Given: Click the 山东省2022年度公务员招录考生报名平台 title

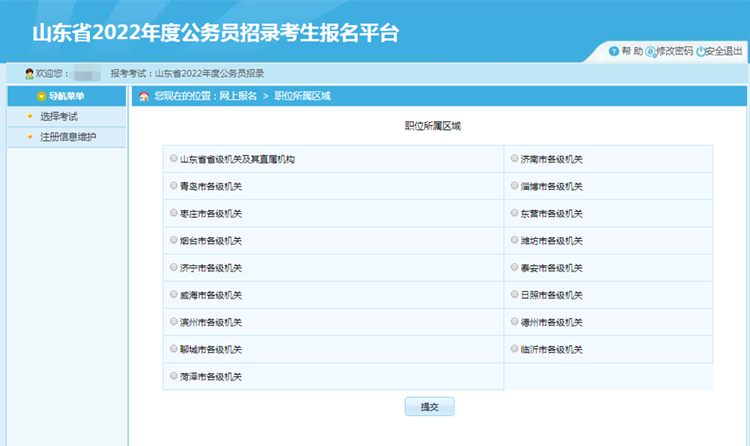Looking at the screenshot, I should coord(215,32).
